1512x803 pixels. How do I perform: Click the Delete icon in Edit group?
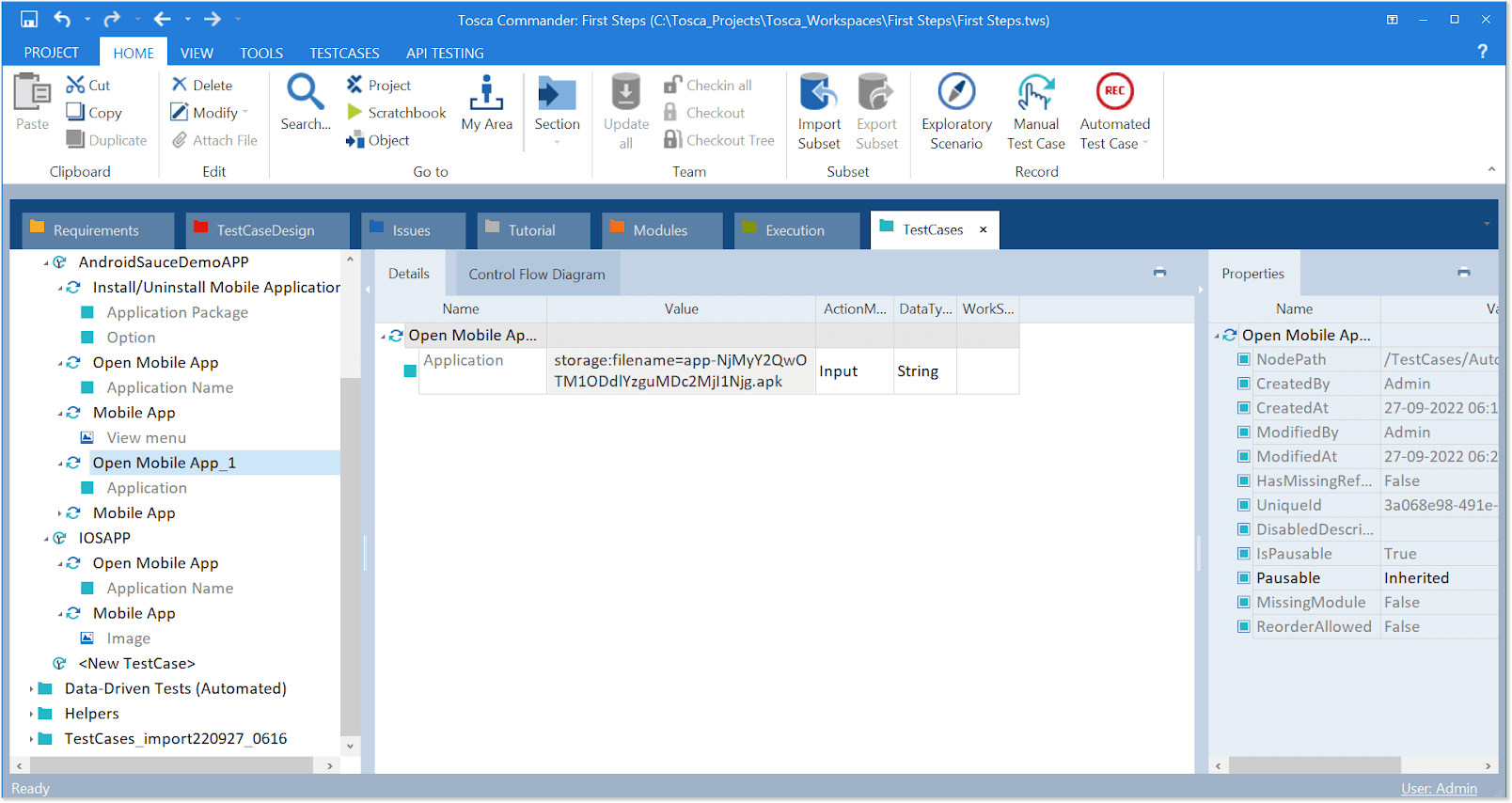pyautogui.click(x=180, y=86)
